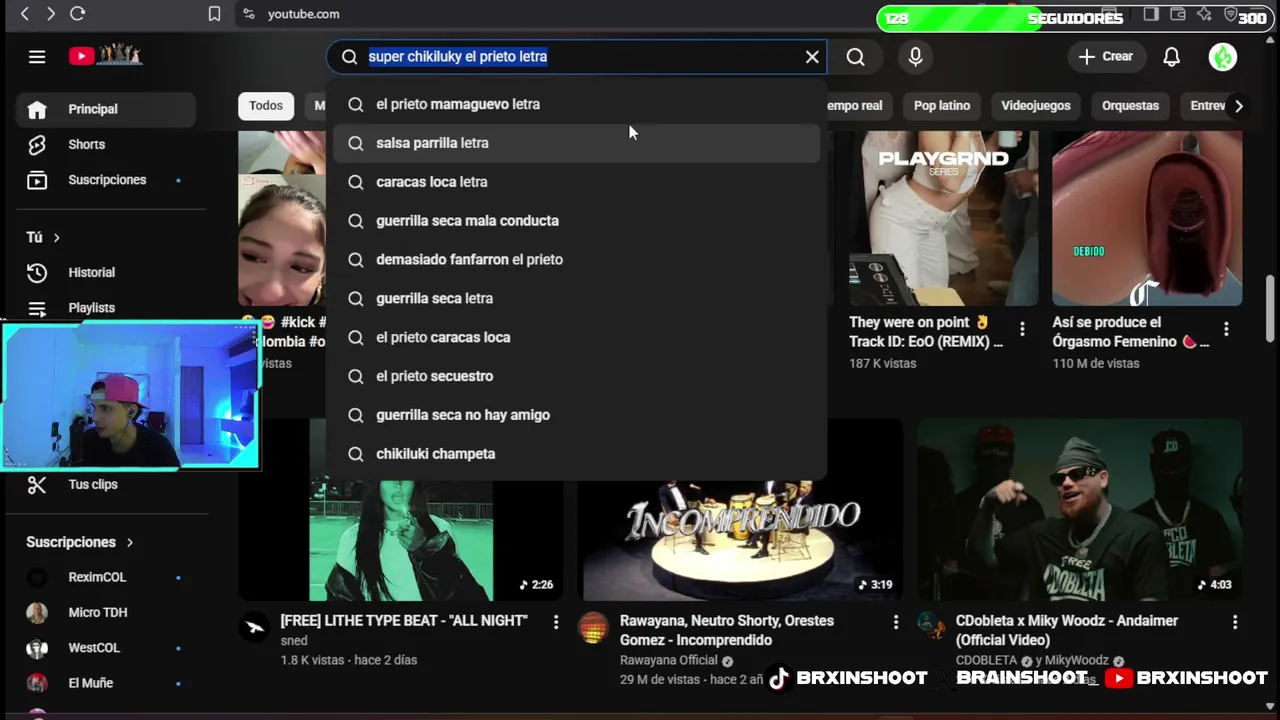Select suggestion "guerrilla seca letra"
The width and height of the screenshot is (1280, 720).
pos(576,298)
